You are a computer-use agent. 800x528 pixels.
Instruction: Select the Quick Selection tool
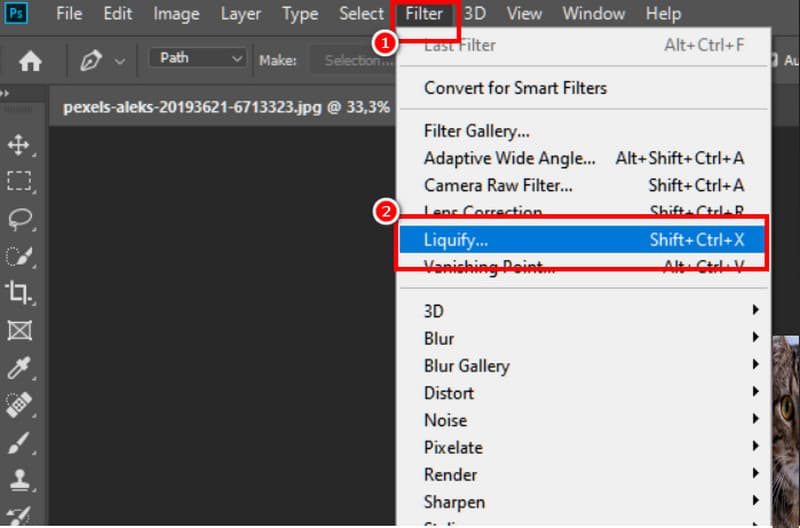point(19,256)
